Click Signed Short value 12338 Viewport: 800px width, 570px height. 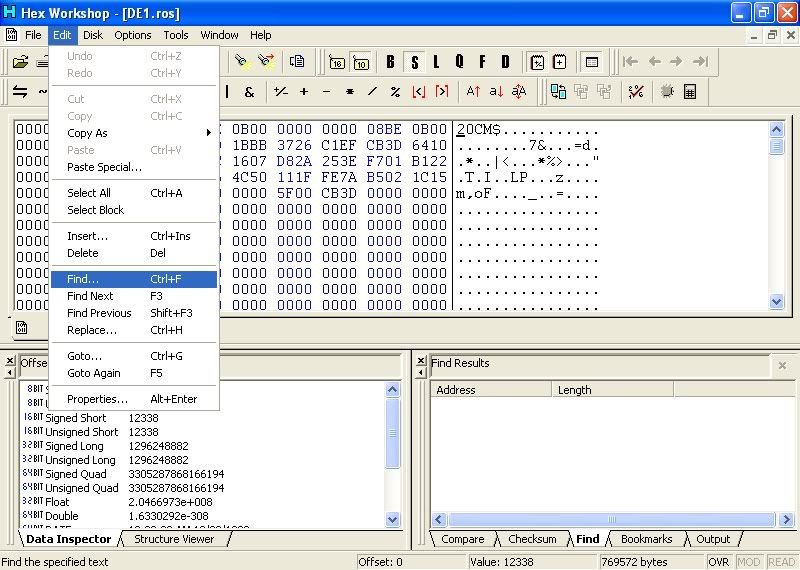[143, 418]
